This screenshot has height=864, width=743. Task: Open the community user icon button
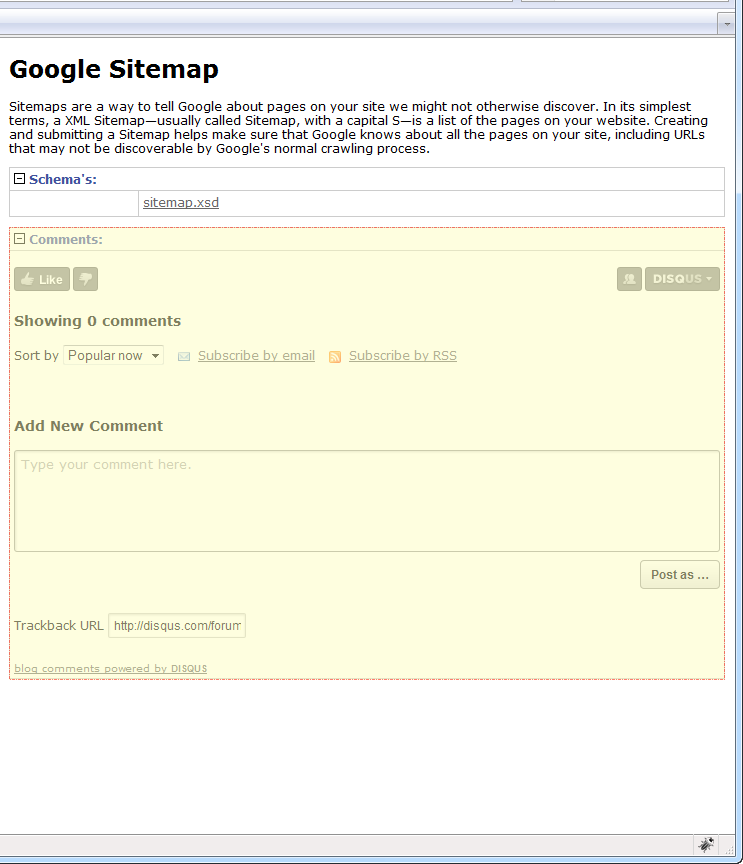point(629,279)
